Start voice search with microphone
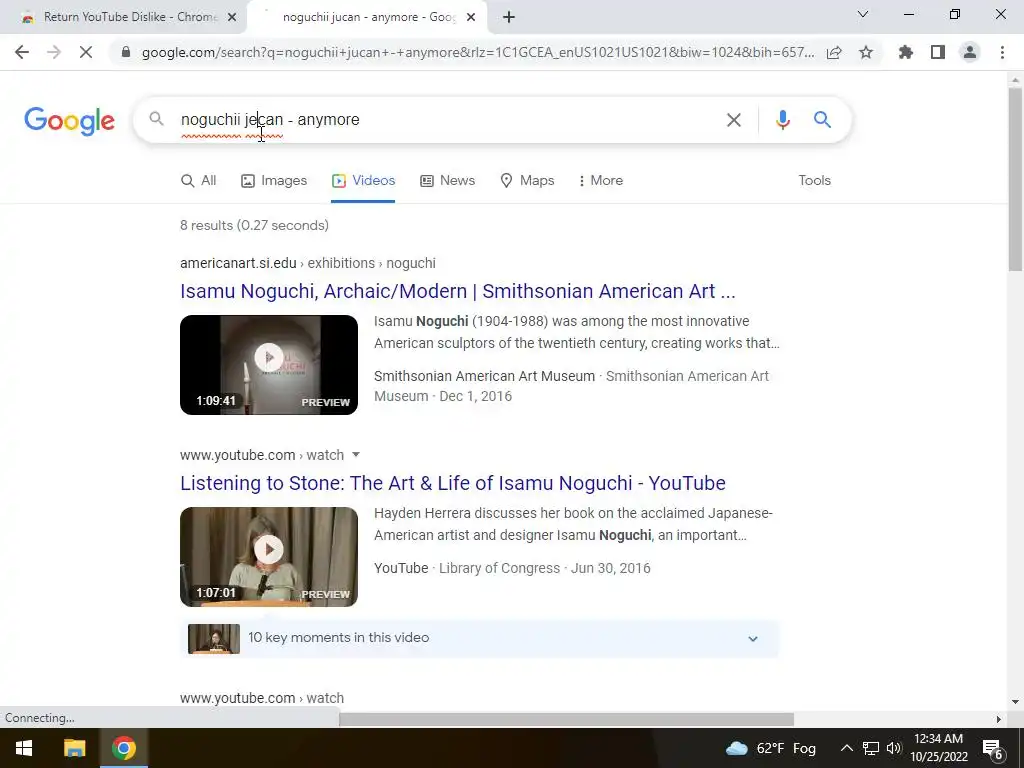Viewport: 1024px width, 768px height. coord(782,120)
